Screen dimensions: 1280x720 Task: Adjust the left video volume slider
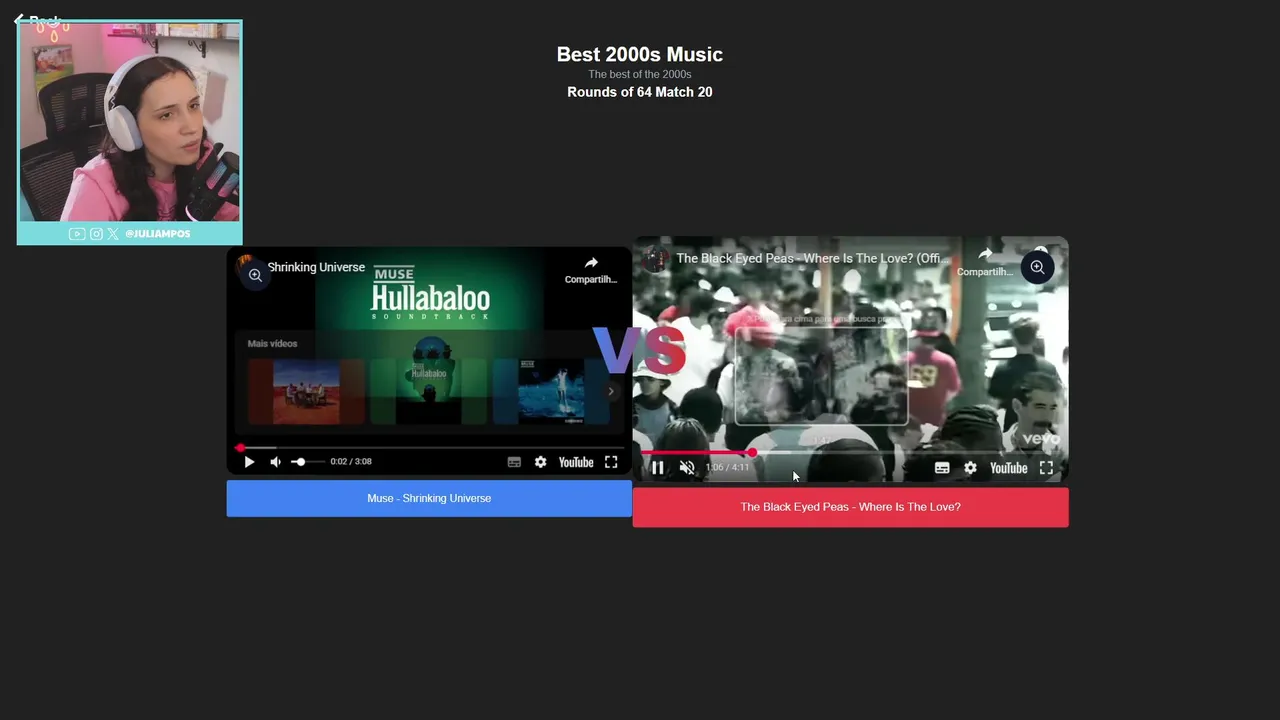(x=306, y=462)
